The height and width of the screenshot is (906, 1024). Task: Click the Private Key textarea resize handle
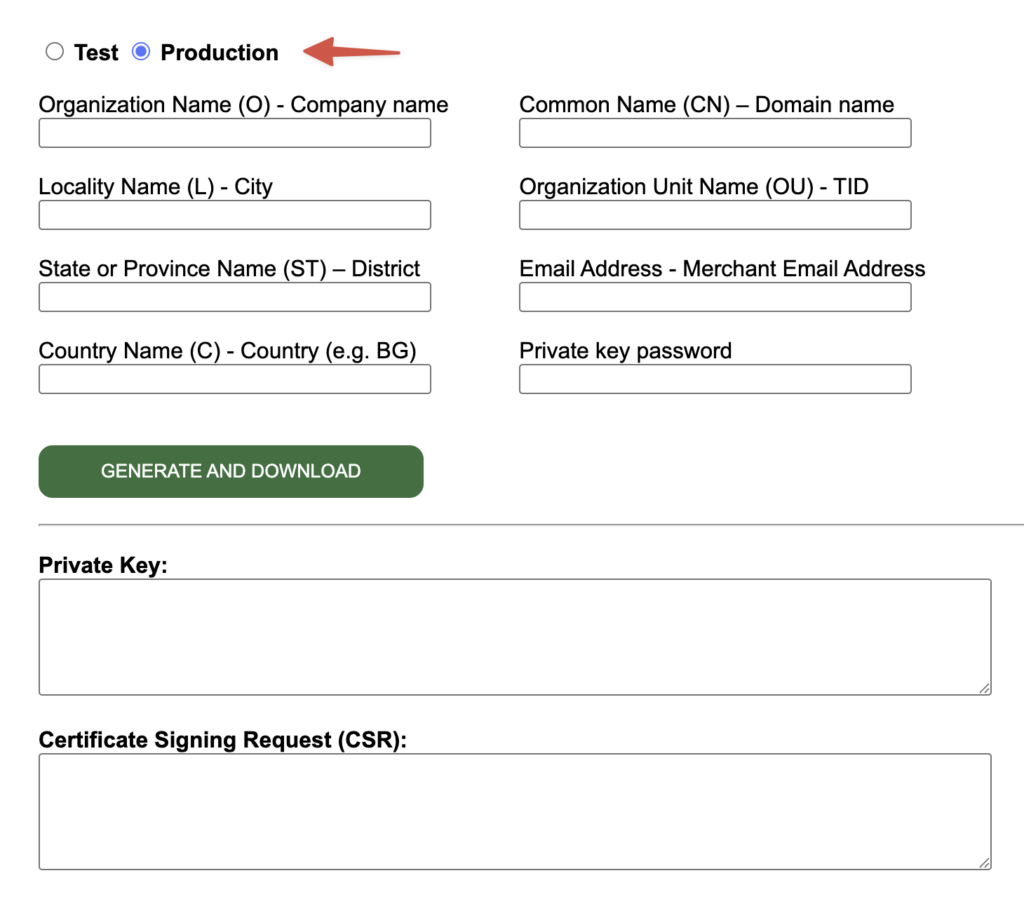(984, 688)
